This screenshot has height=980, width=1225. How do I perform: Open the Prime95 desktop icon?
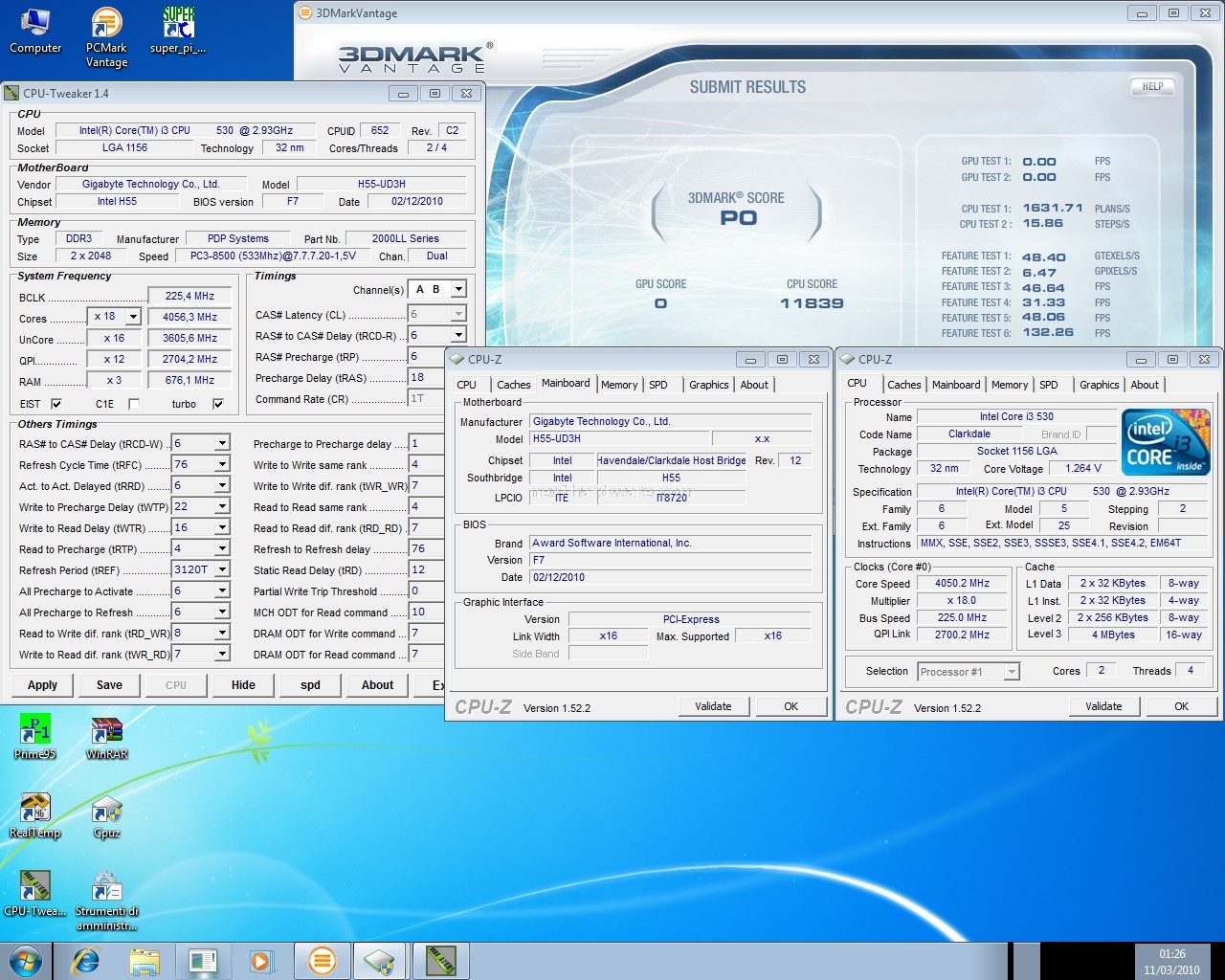(x=35, y=737)
